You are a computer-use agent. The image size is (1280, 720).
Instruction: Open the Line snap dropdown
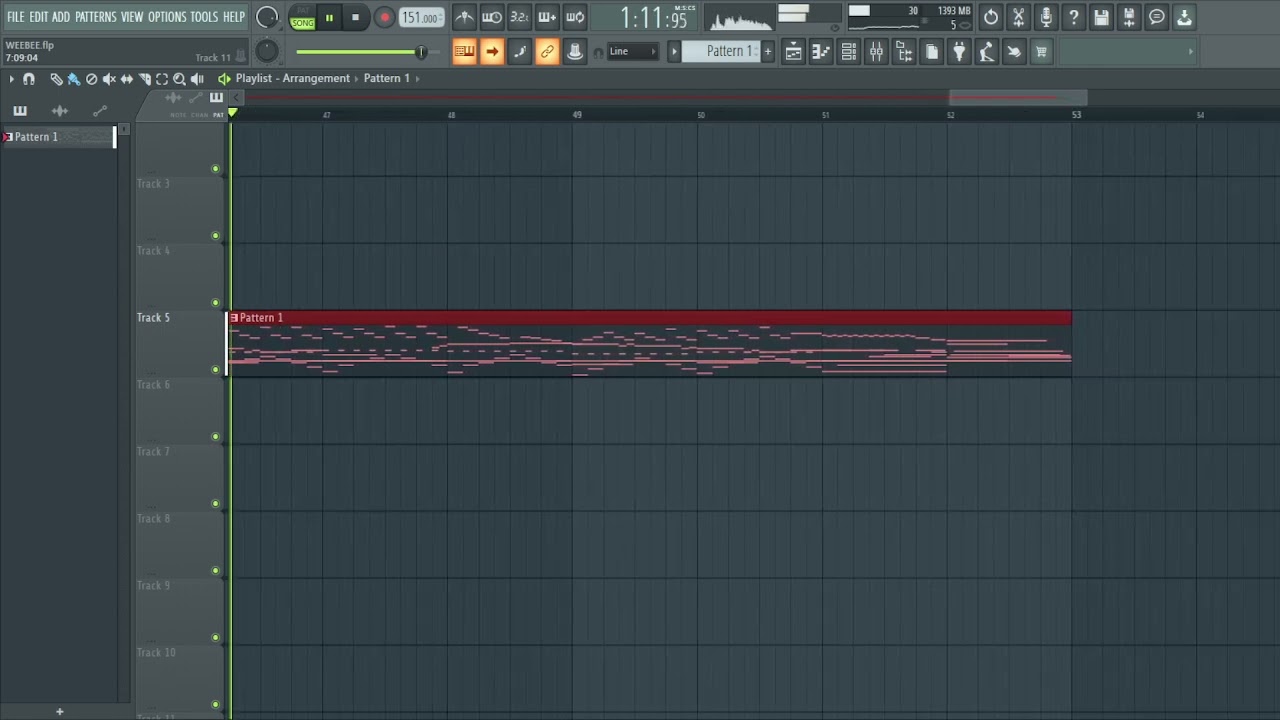632,52
